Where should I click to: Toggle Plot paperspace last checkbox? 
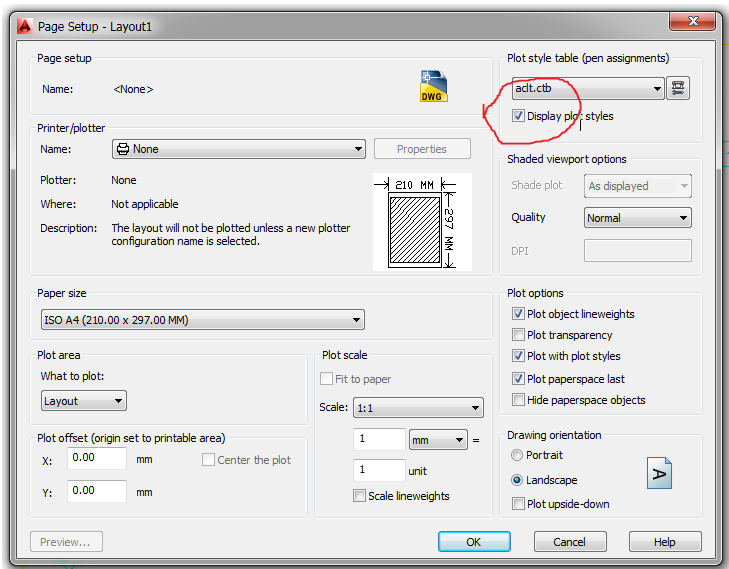[518, 378]
